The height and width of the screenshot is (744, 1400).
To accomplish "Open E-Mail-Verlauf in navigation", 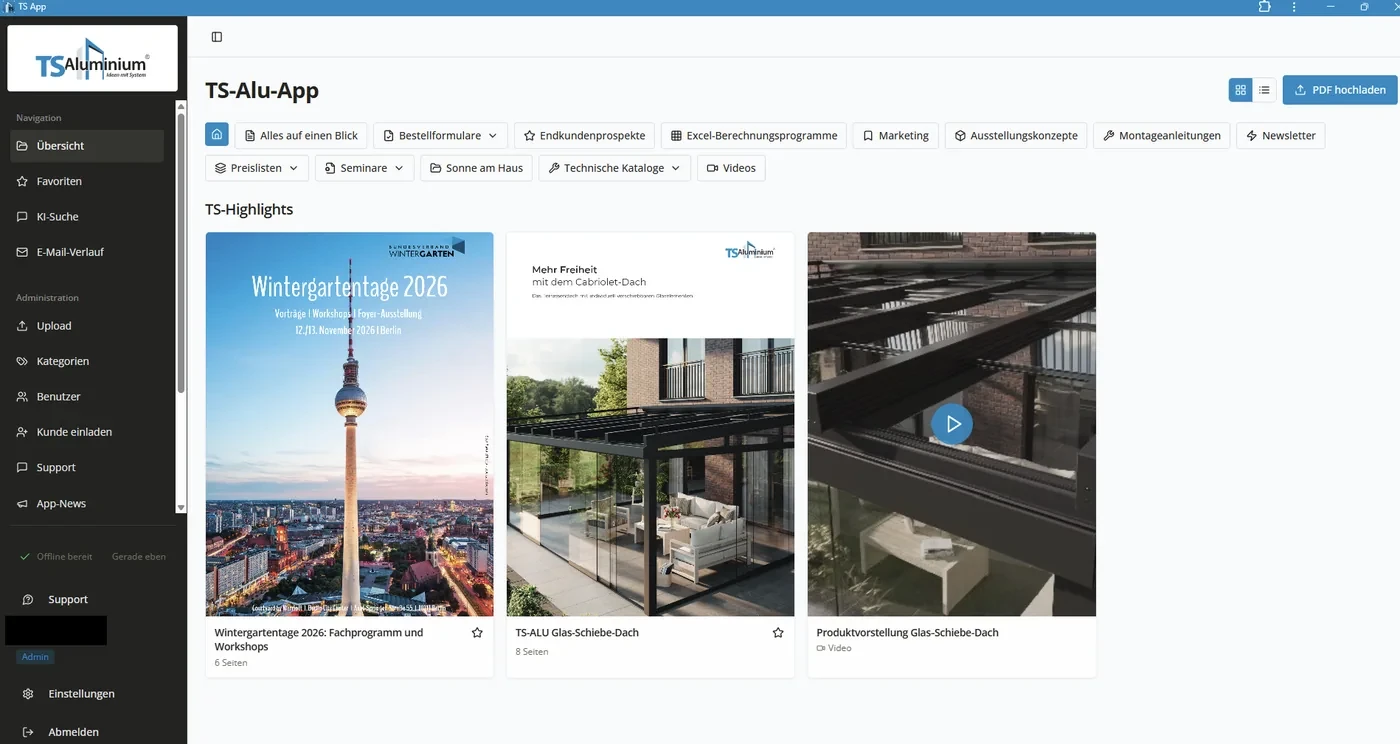I will [87, 252].
